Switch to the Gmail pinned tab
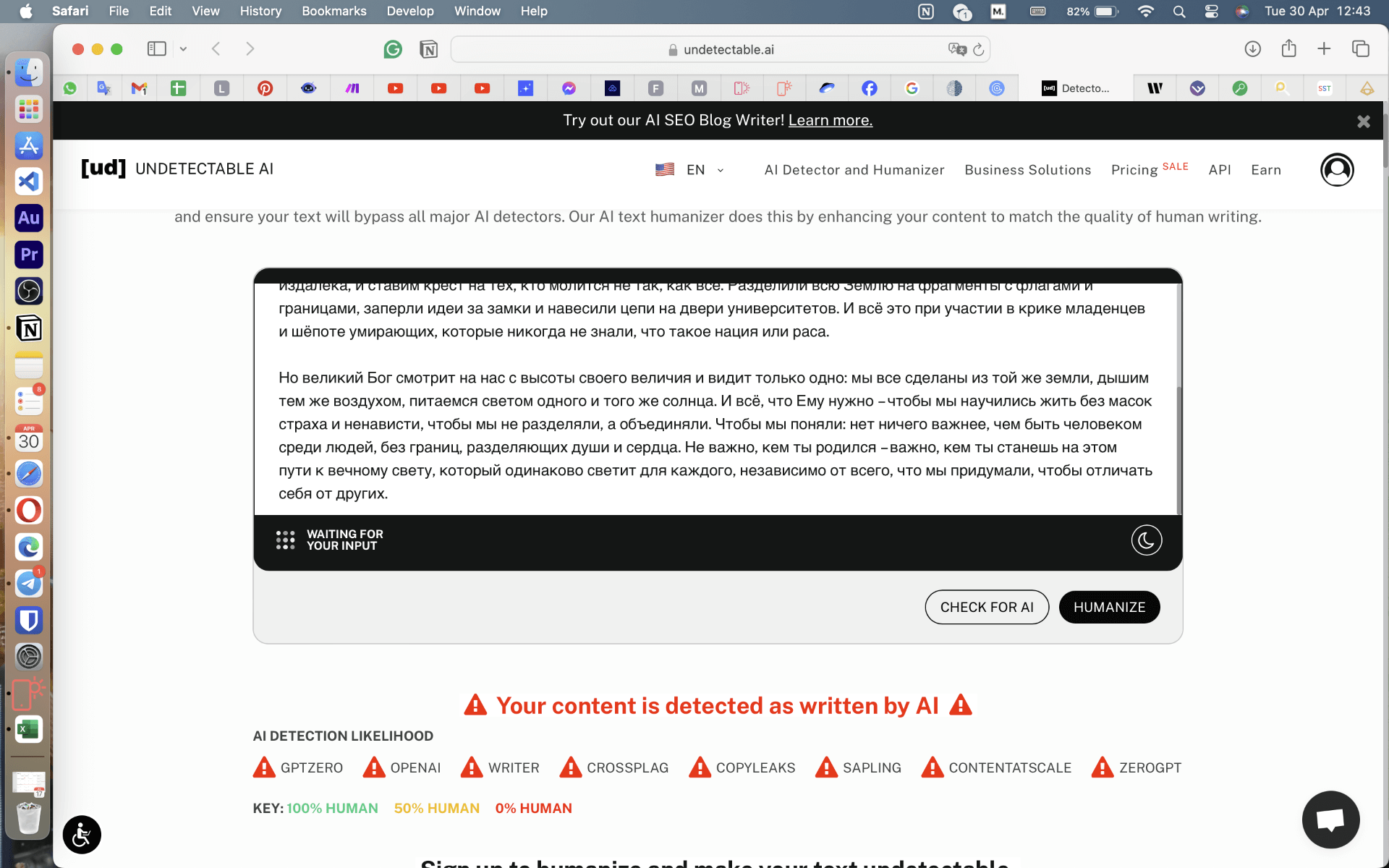This screenshot has height=868, width=1389. 139,88
